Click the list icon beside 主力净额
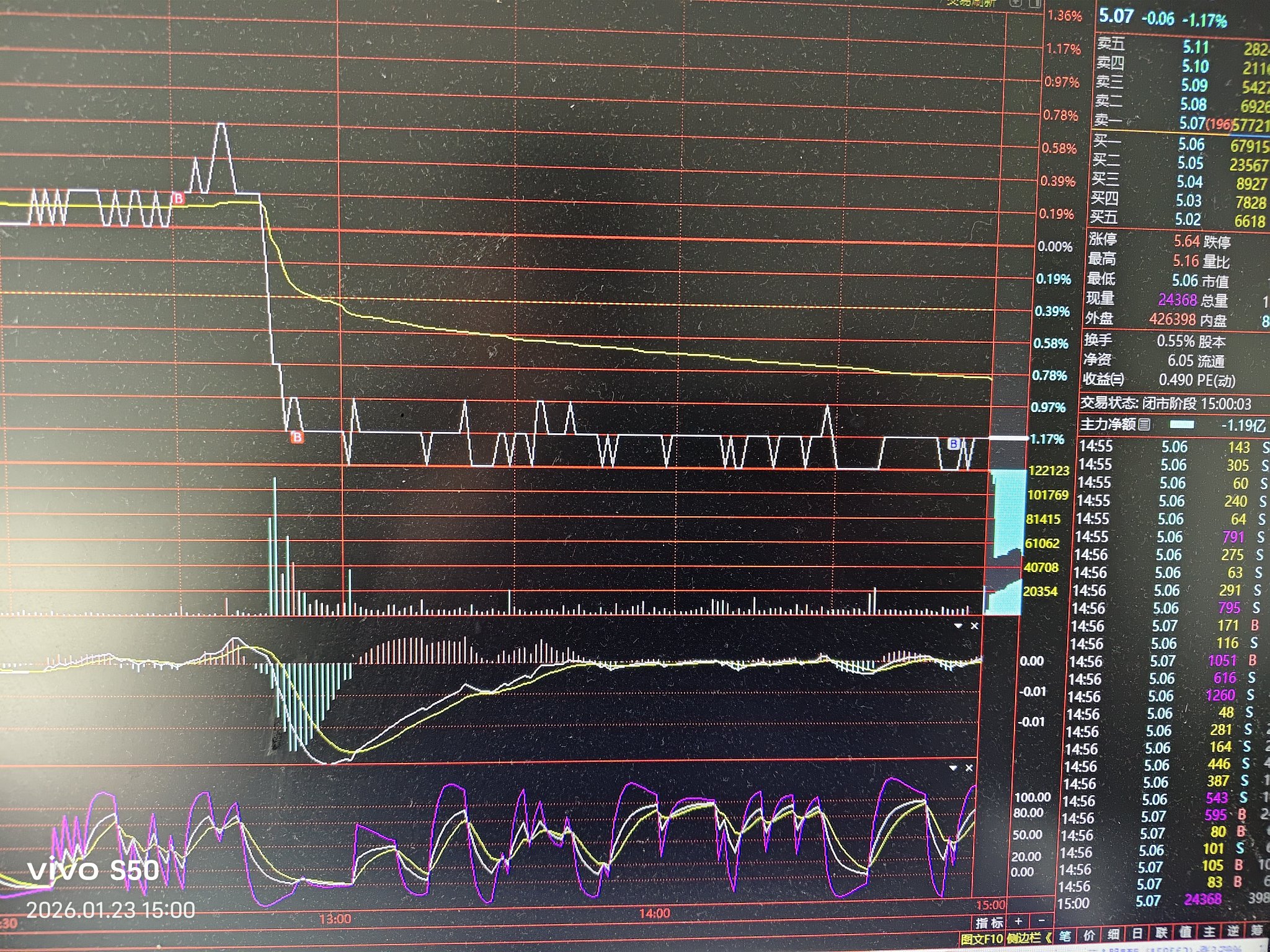Screen dimensions: 1270x952 pos(1145,424)
